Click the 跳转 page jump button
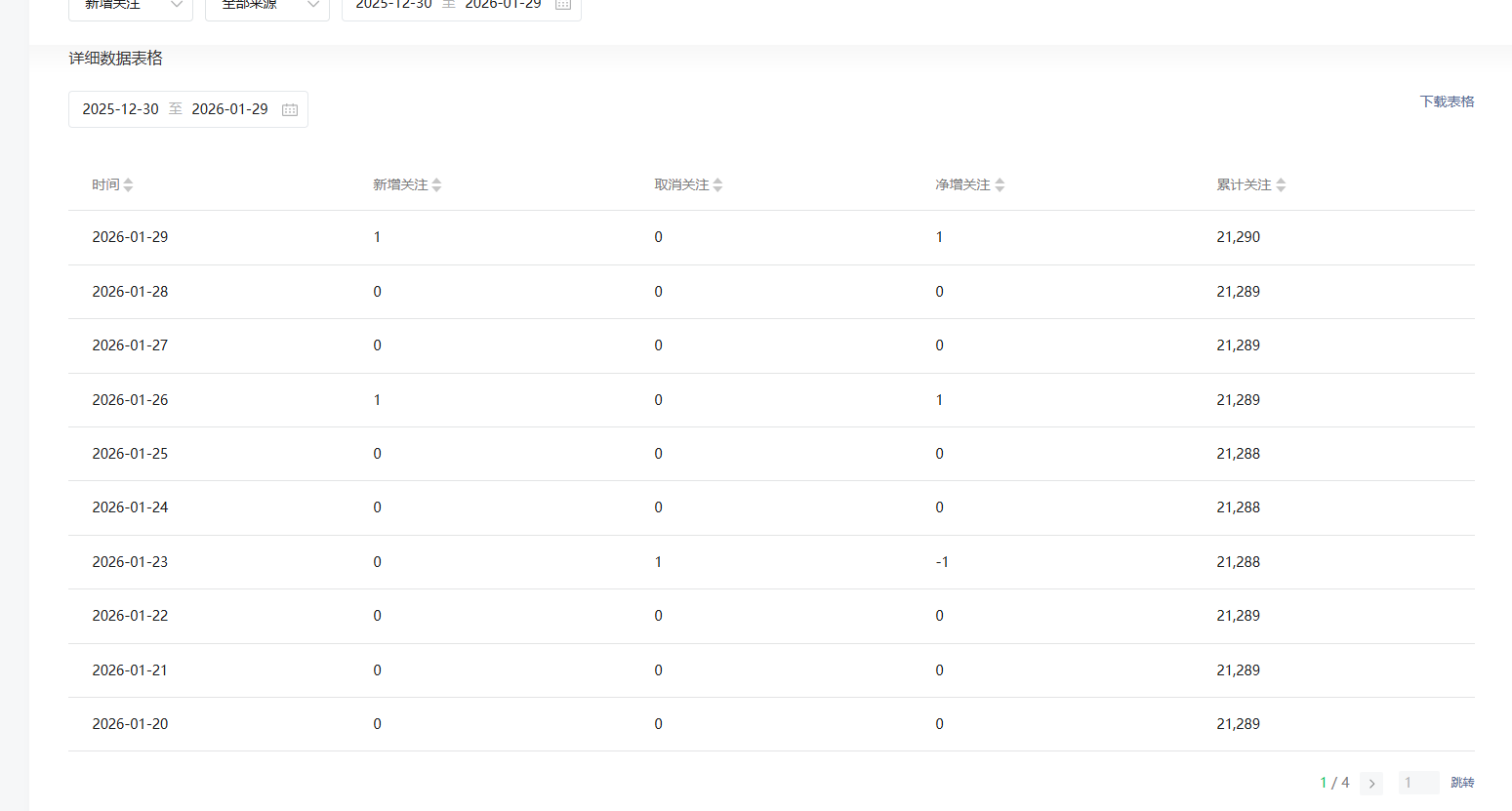Image resolution: width=1512 pixels, height=811 pixels. click(1462, 783)
